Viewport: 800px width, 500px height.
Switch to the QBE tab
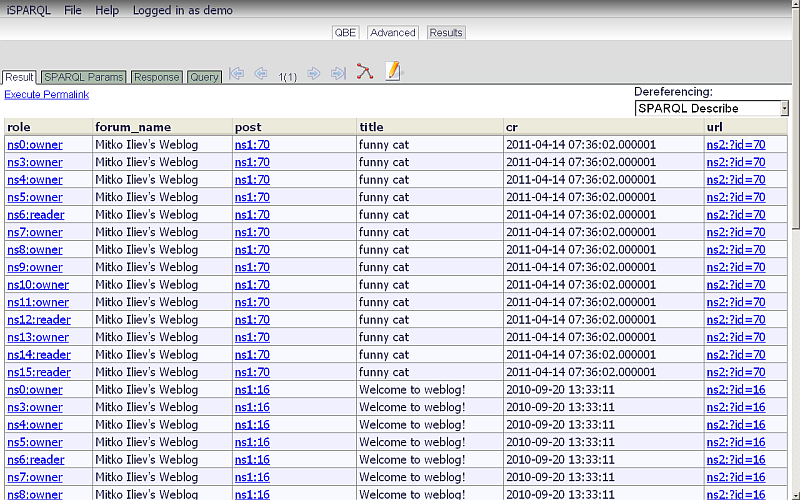click(x=345, y=33)
